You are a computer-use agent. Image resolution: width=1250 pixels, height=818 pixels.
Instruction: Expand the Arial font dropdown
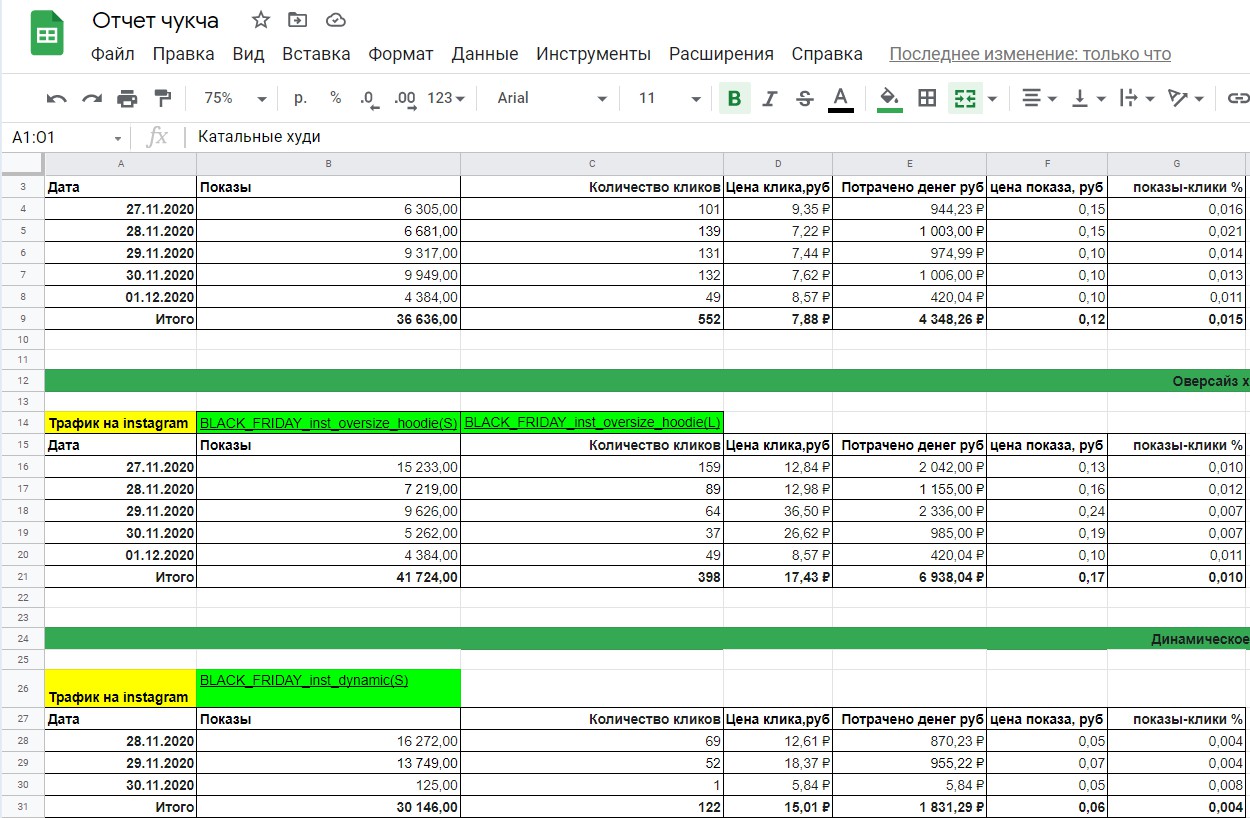tap(552, 98)
